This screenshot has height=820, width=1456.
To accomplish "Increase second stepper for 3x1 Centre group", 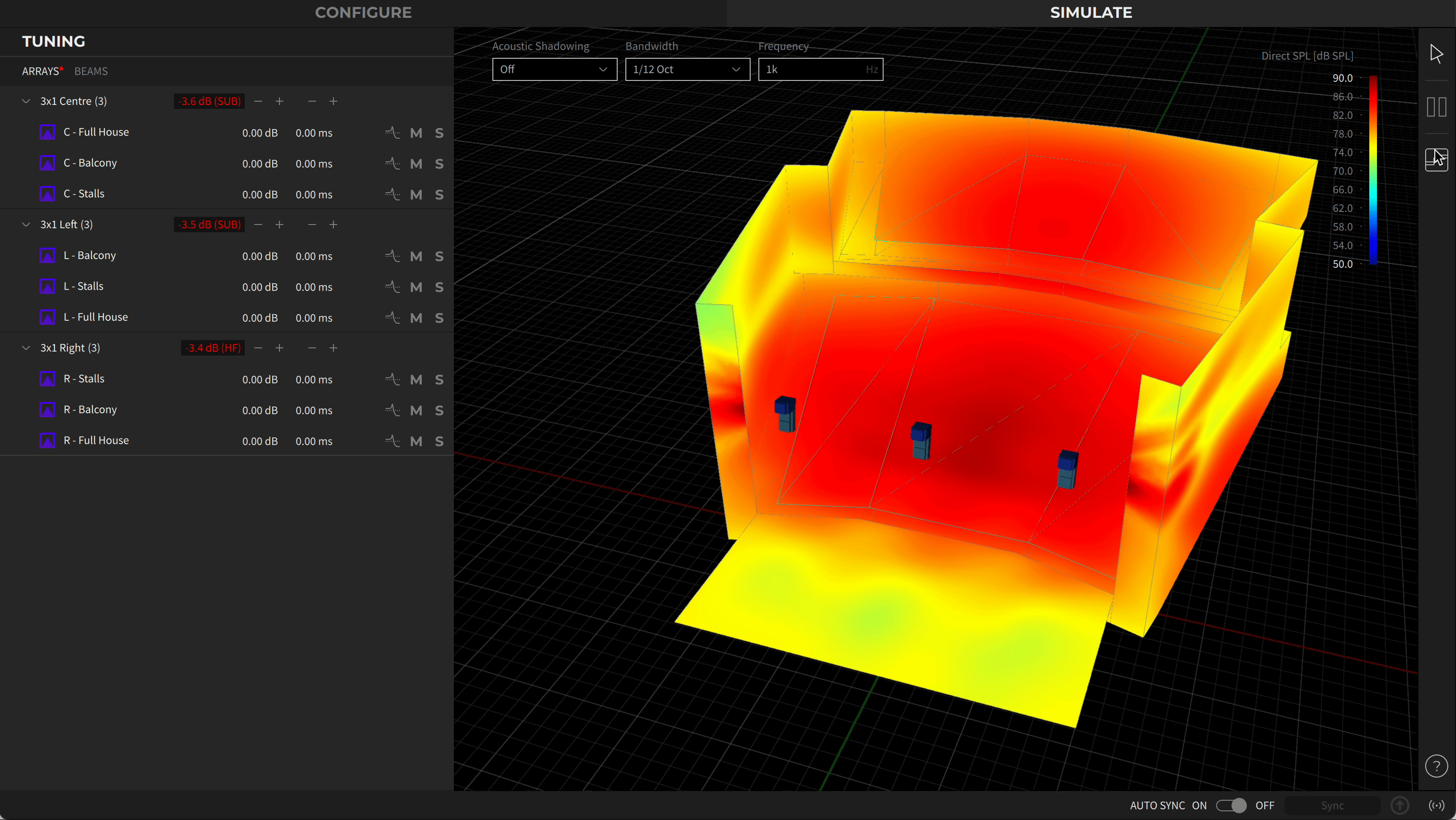I will point(333,101).
